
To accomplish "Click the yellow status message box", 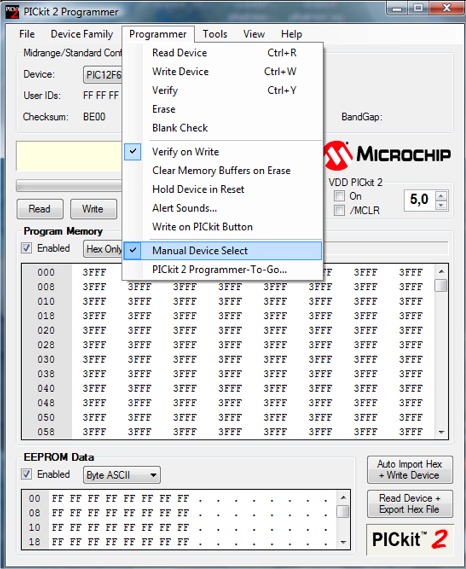I will 69,156.
